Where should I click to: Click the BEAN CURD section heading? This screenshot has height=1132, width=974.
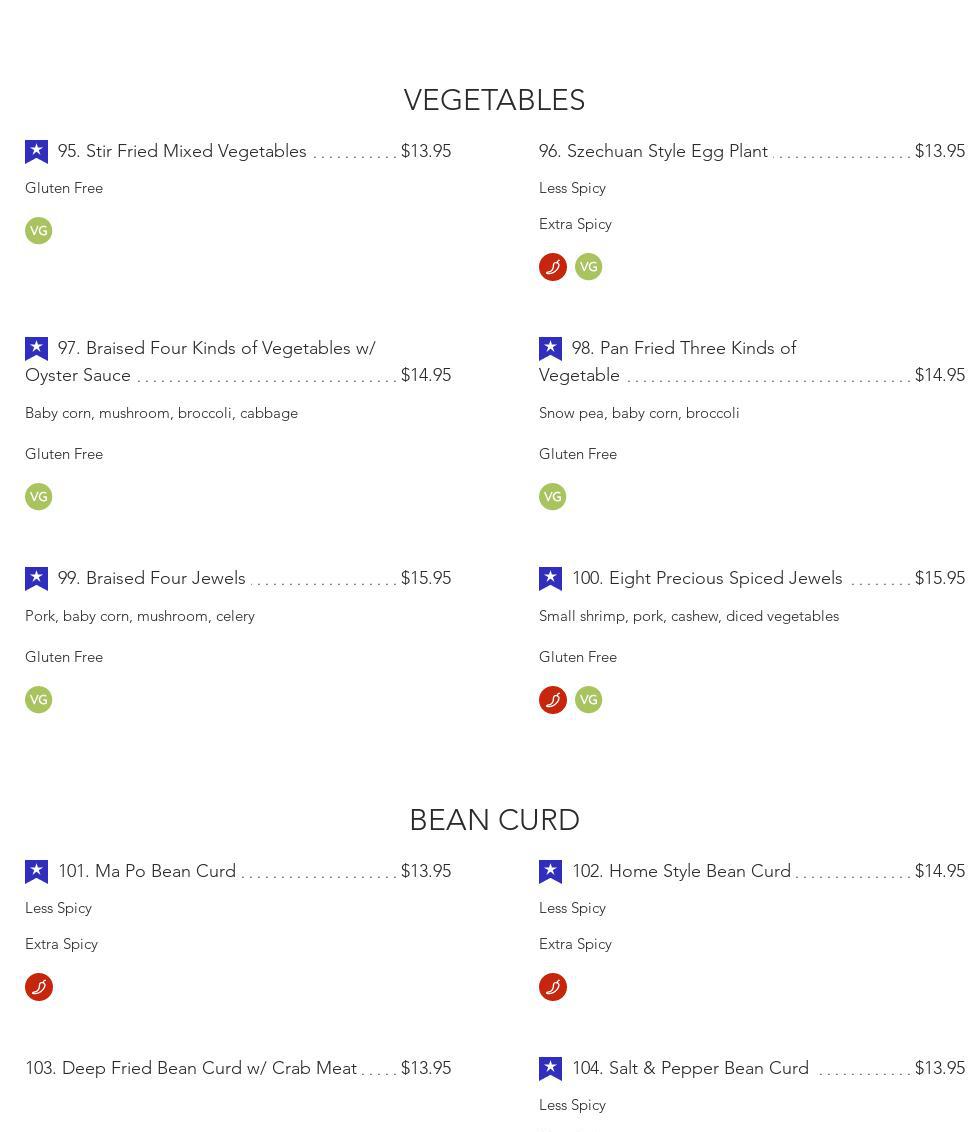(x=494, y=820)
